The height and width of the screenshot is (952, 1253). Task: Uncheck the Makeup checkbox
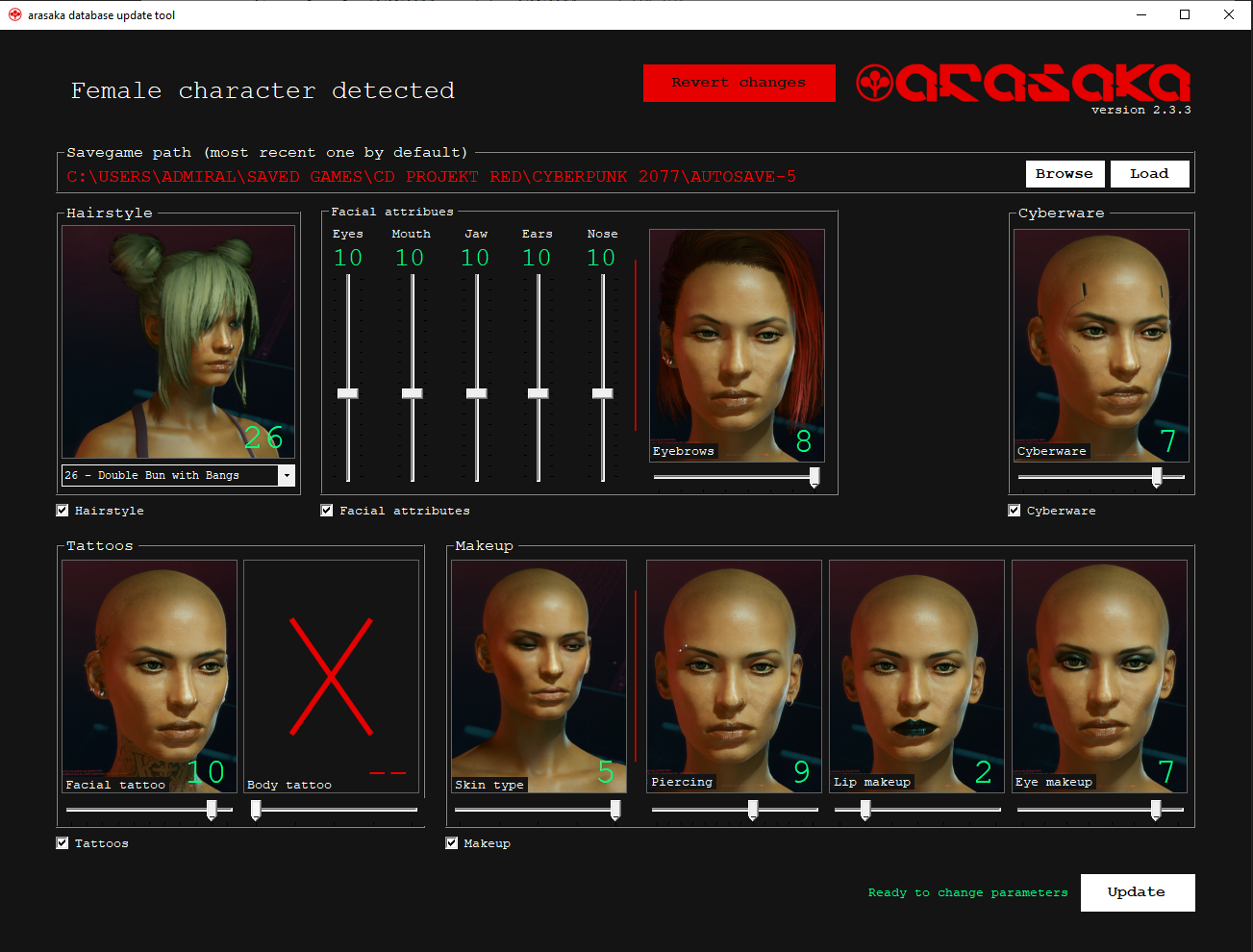point(452,843)
